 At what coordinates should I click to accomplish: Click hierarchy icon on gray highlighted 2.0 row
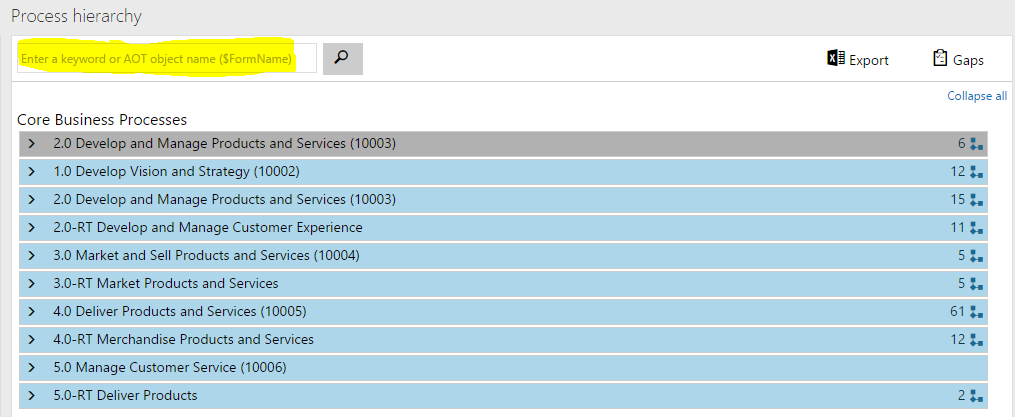pyautogui.click(x=976, y=144)
